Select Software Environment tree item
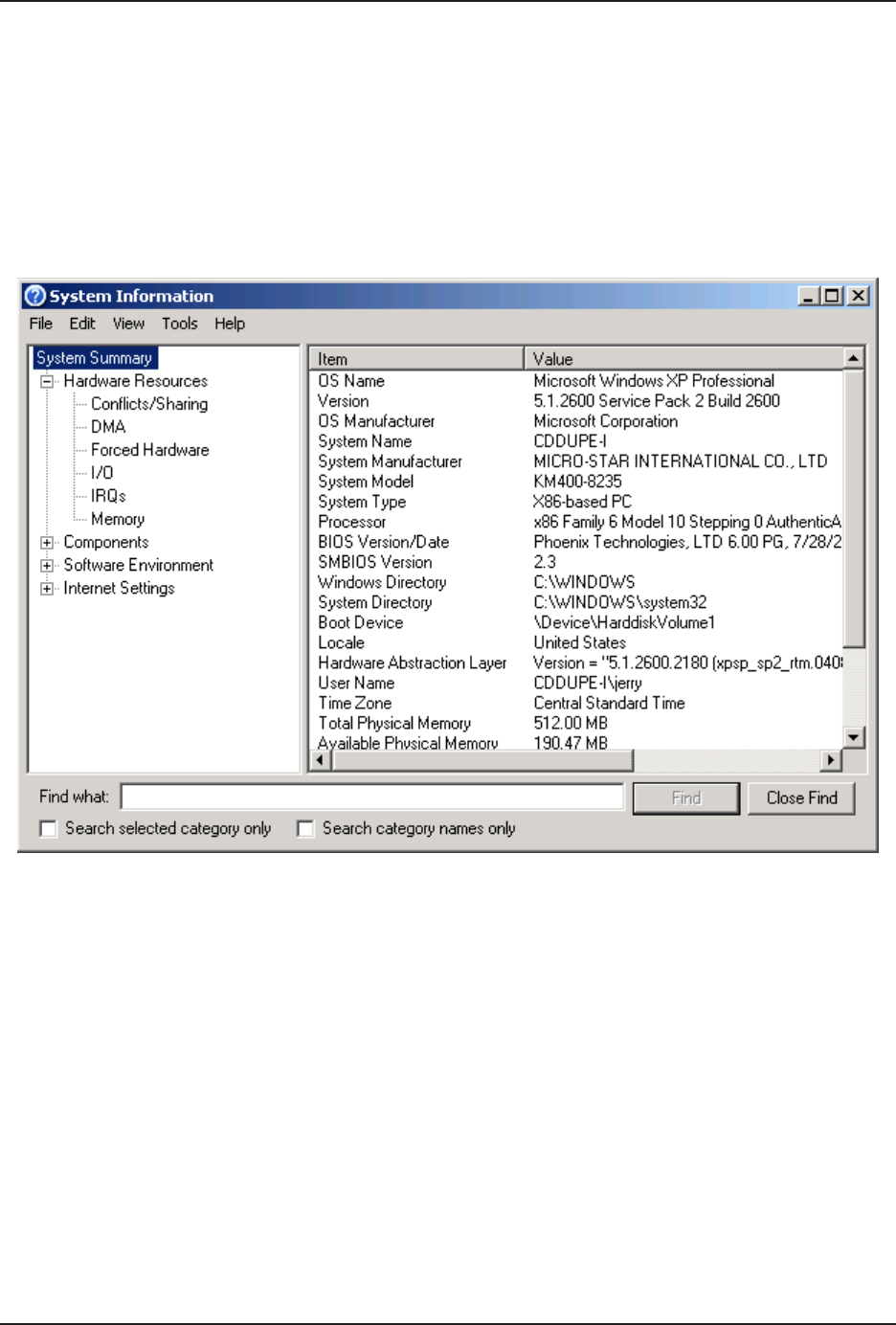This screenshot has height=1325, width=896. (x=139, y=566)
